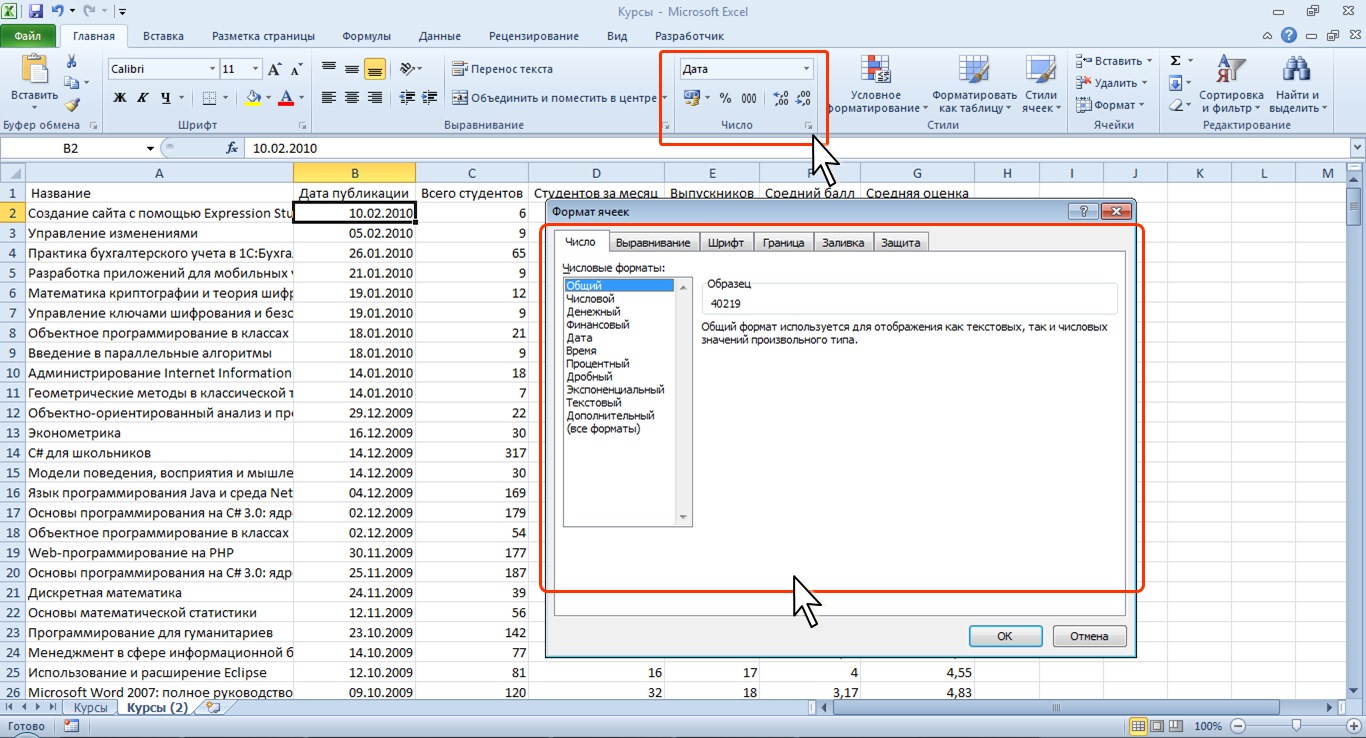Open the Calibri font name dropdown

point(212,69)
